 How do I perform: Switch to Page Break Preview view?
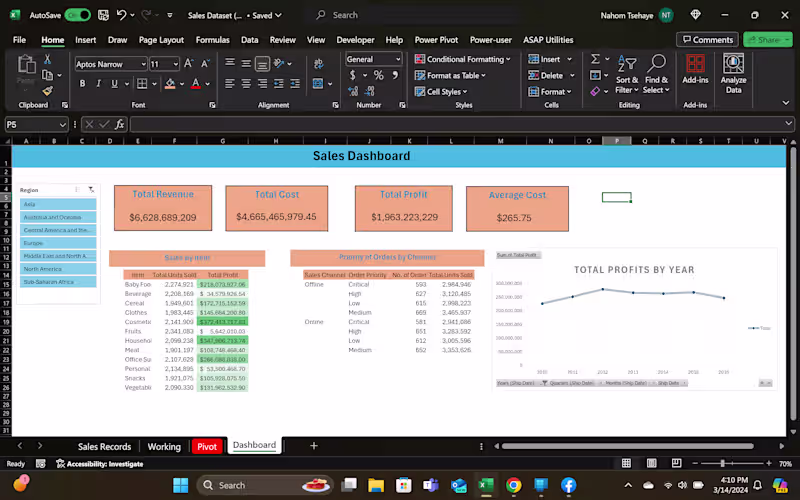click(x=676, y=463)
